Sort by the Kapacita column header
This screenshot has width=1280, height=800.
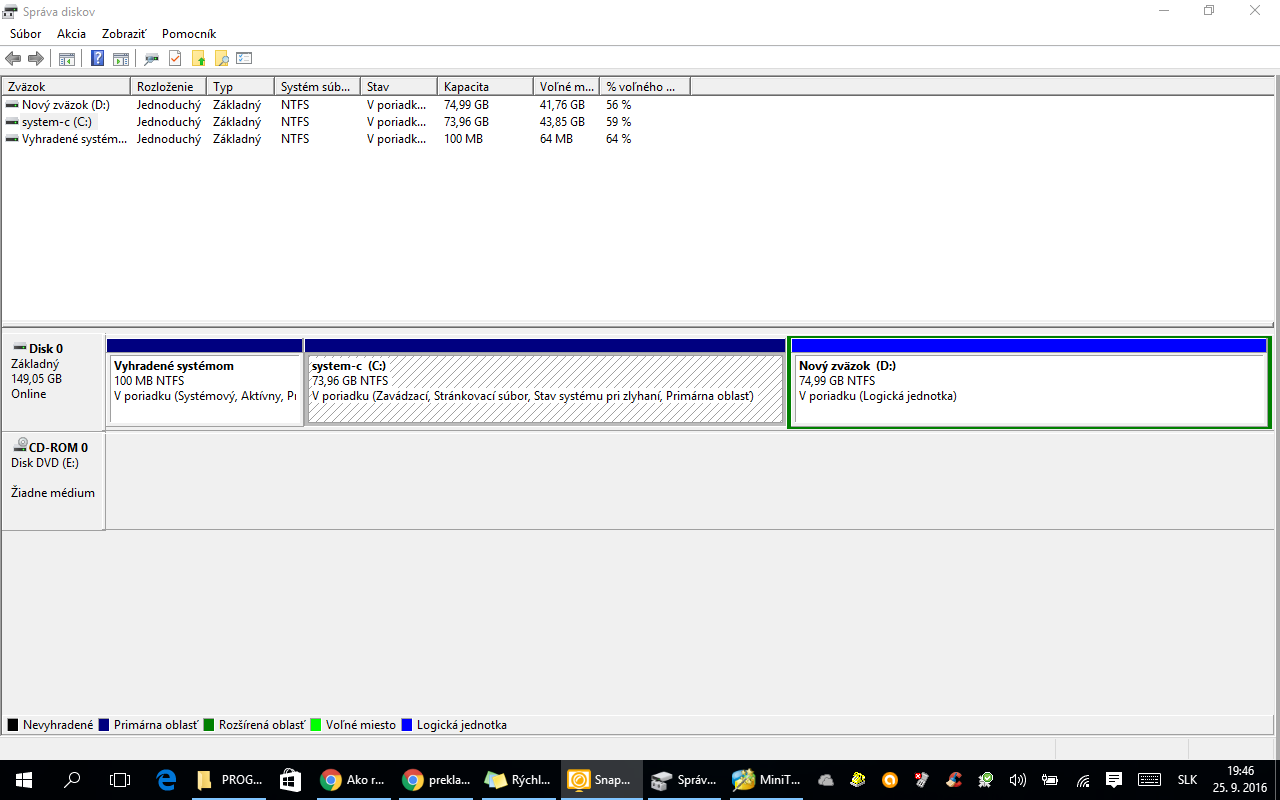[x=486, y=87]
